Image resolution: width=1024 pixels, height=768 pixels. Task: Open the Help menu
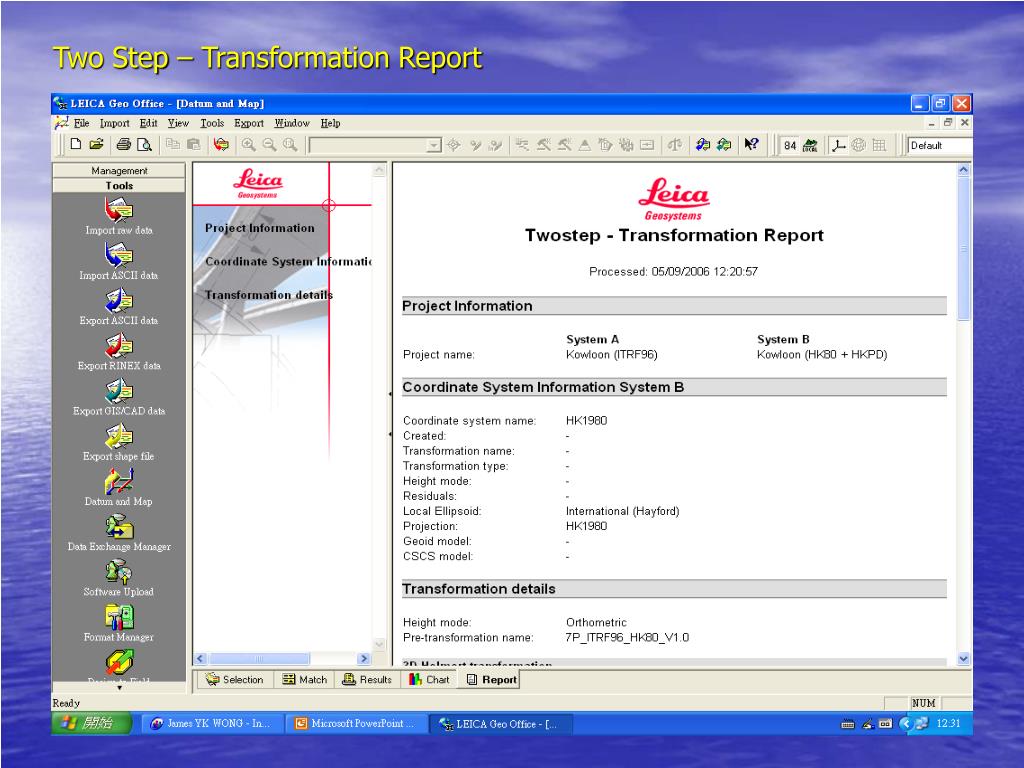coord(330,123)
